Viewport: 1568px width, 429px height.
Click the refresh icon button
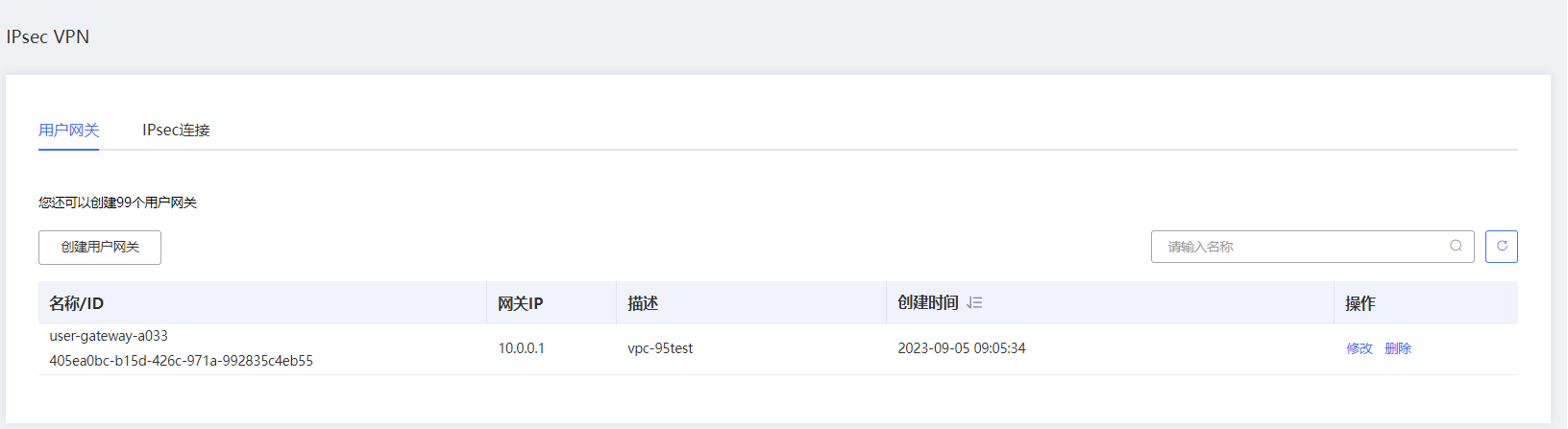[x=1501, y=247]
